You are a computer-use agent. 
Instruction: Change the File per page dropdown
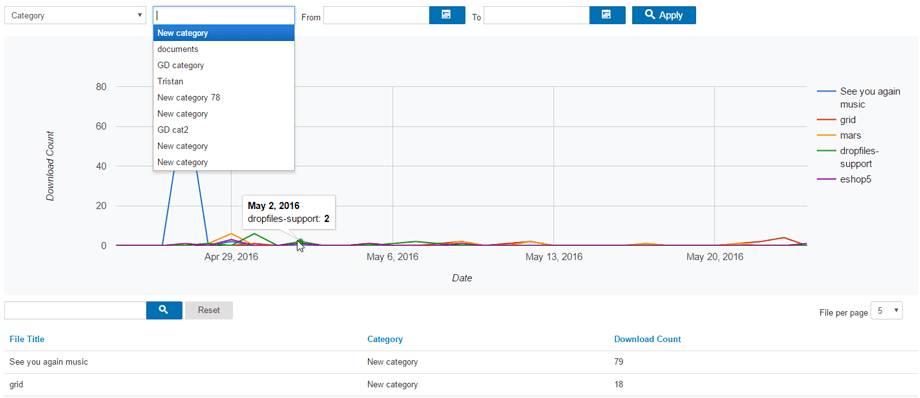(887, 311)
